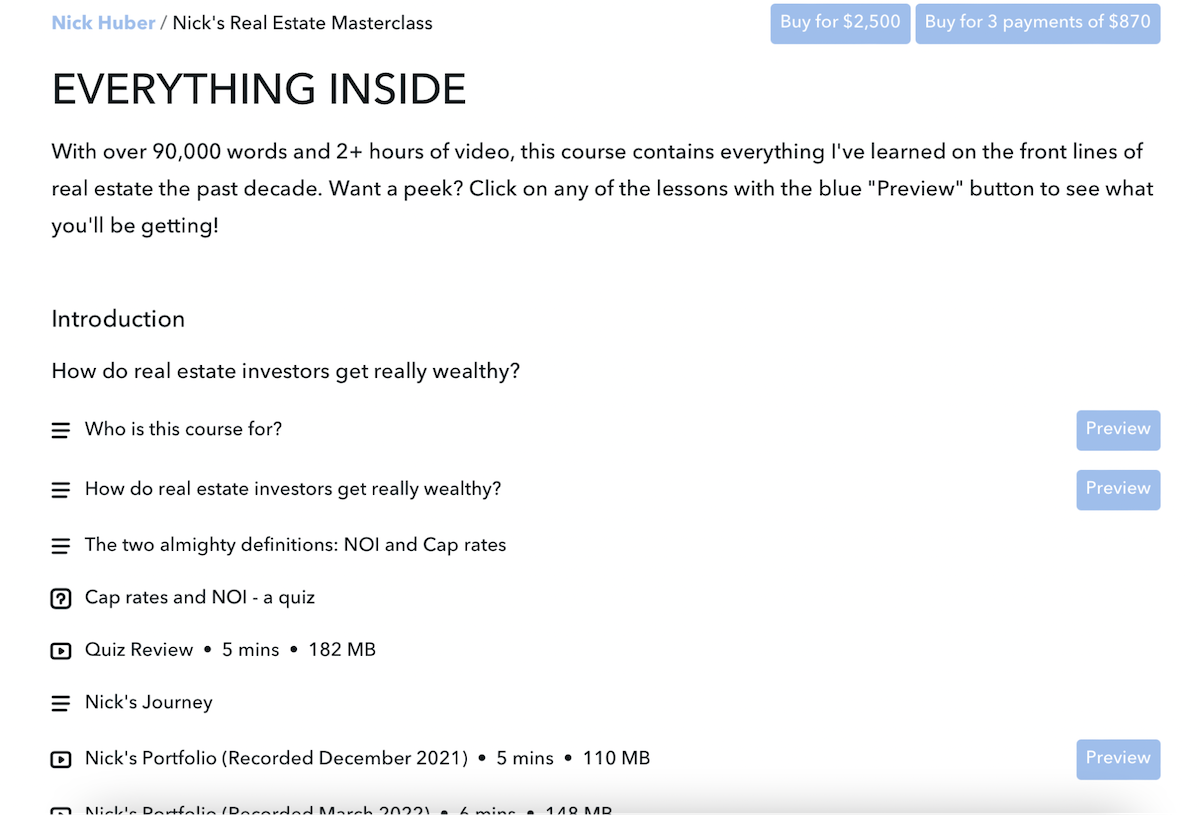
Task: Open 'Who is this course for?' lesson title
Action: [x=183, y=429]
